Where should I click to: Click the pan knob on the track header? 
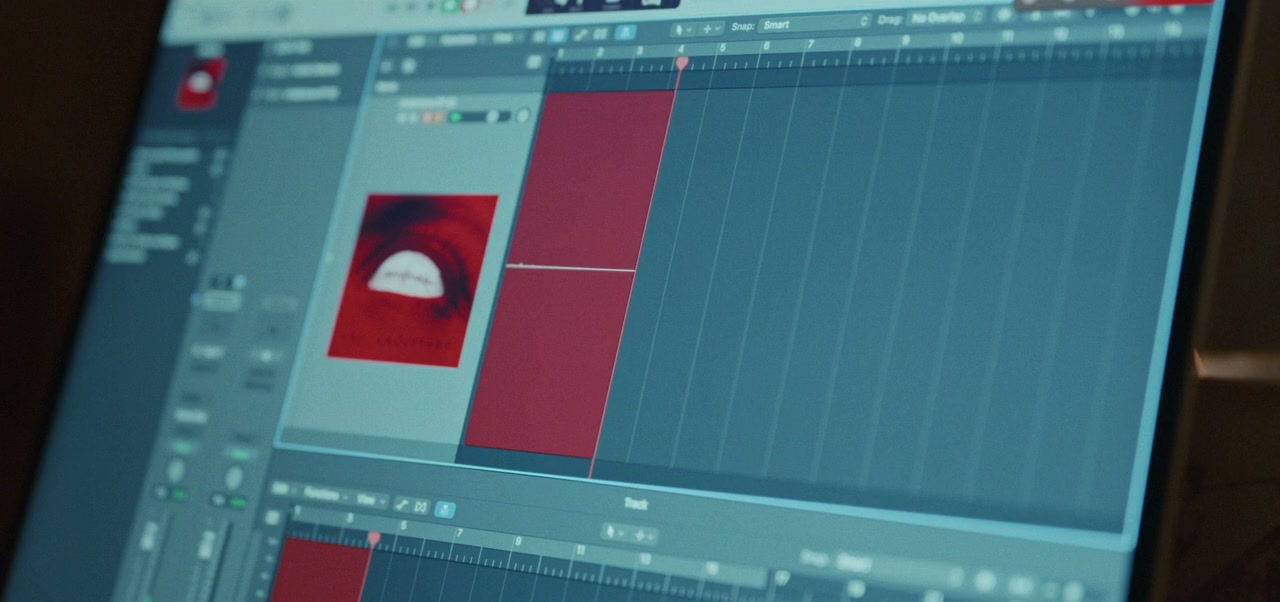(523, 116)
